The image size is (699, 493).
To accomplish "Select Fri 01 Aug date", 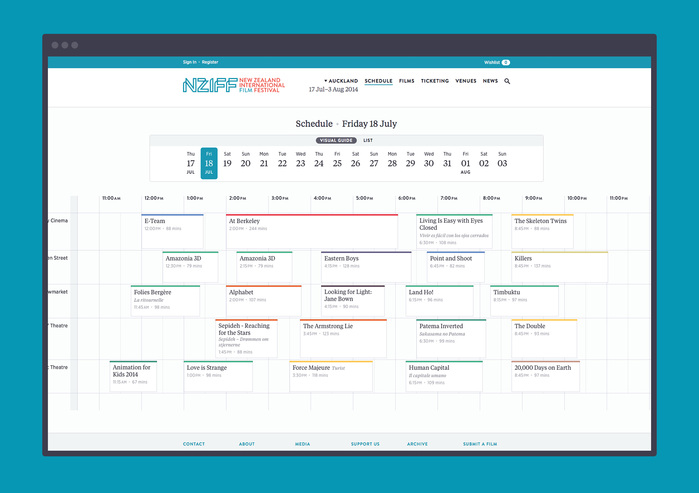I will tap(465, 163).
